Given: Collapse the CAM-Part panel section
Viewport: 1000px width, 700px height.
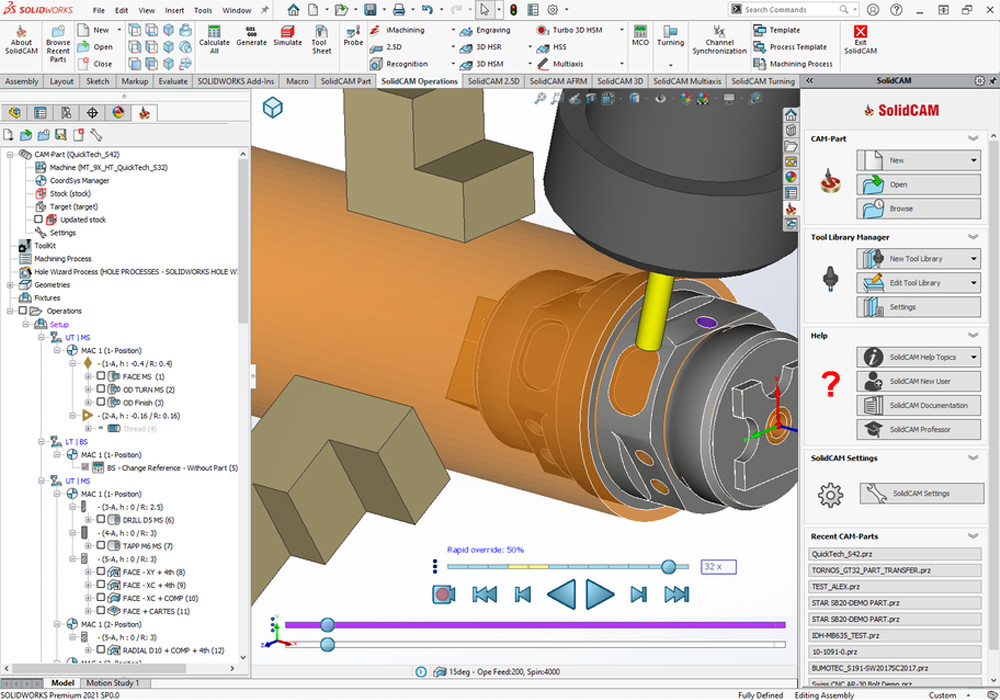Looking at the screenshot, I should point(973,138).
